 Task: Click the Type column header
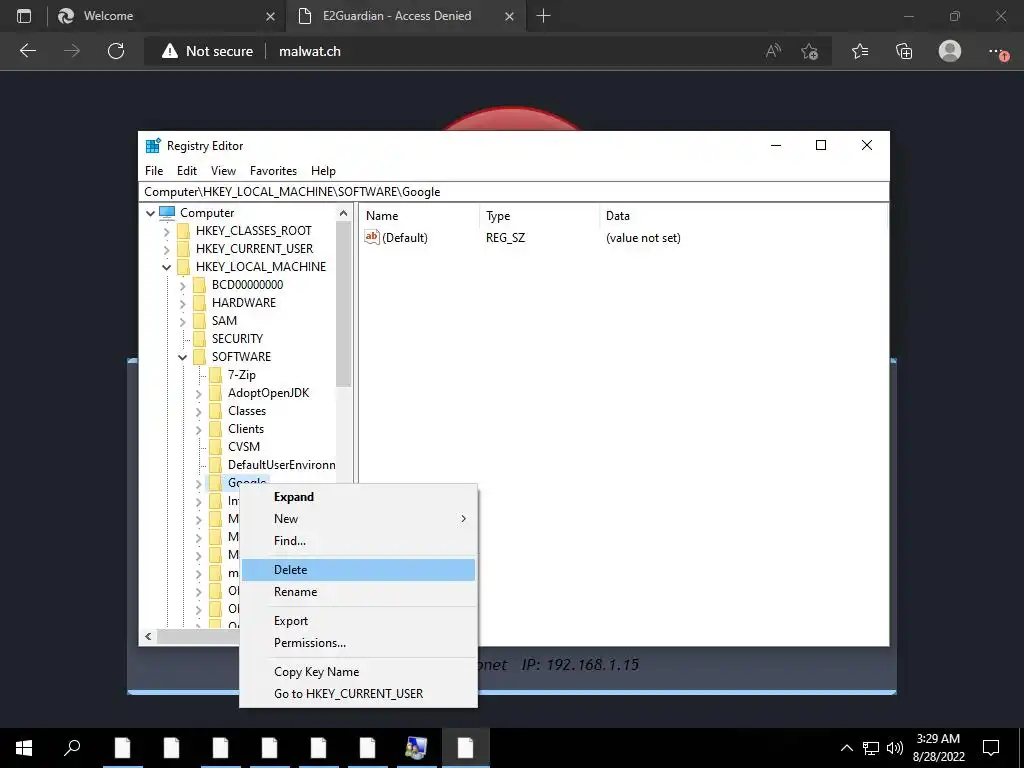[539, 216]
